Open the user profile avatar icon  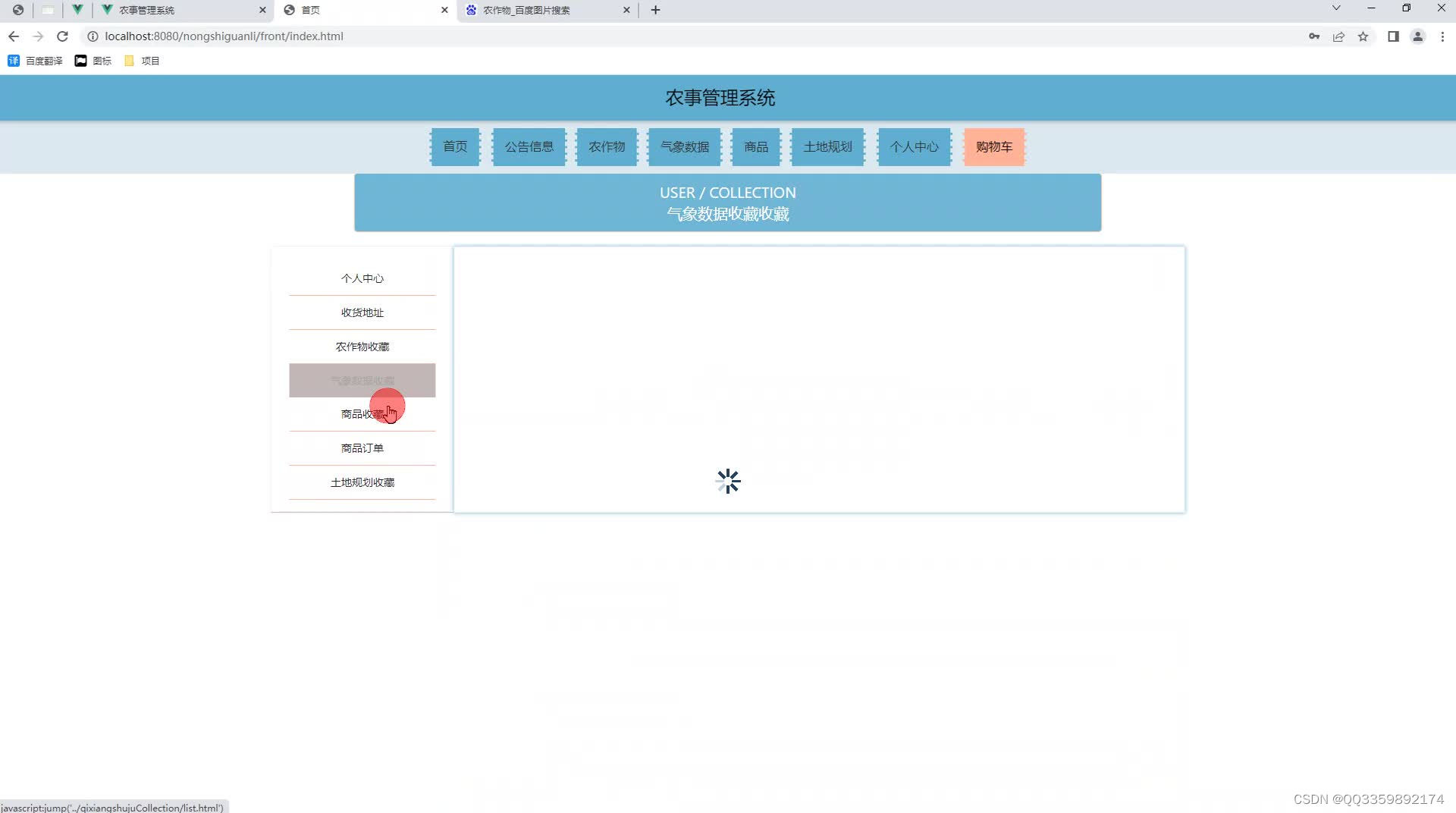point(1417,36)
